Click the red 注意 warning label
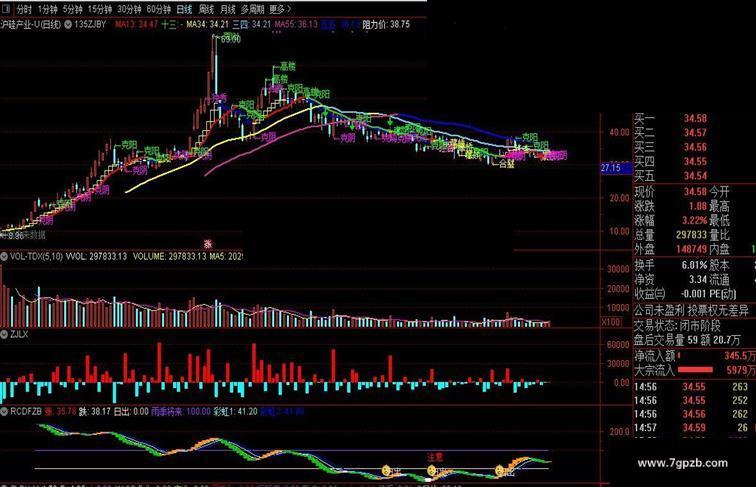 (435, 457)
